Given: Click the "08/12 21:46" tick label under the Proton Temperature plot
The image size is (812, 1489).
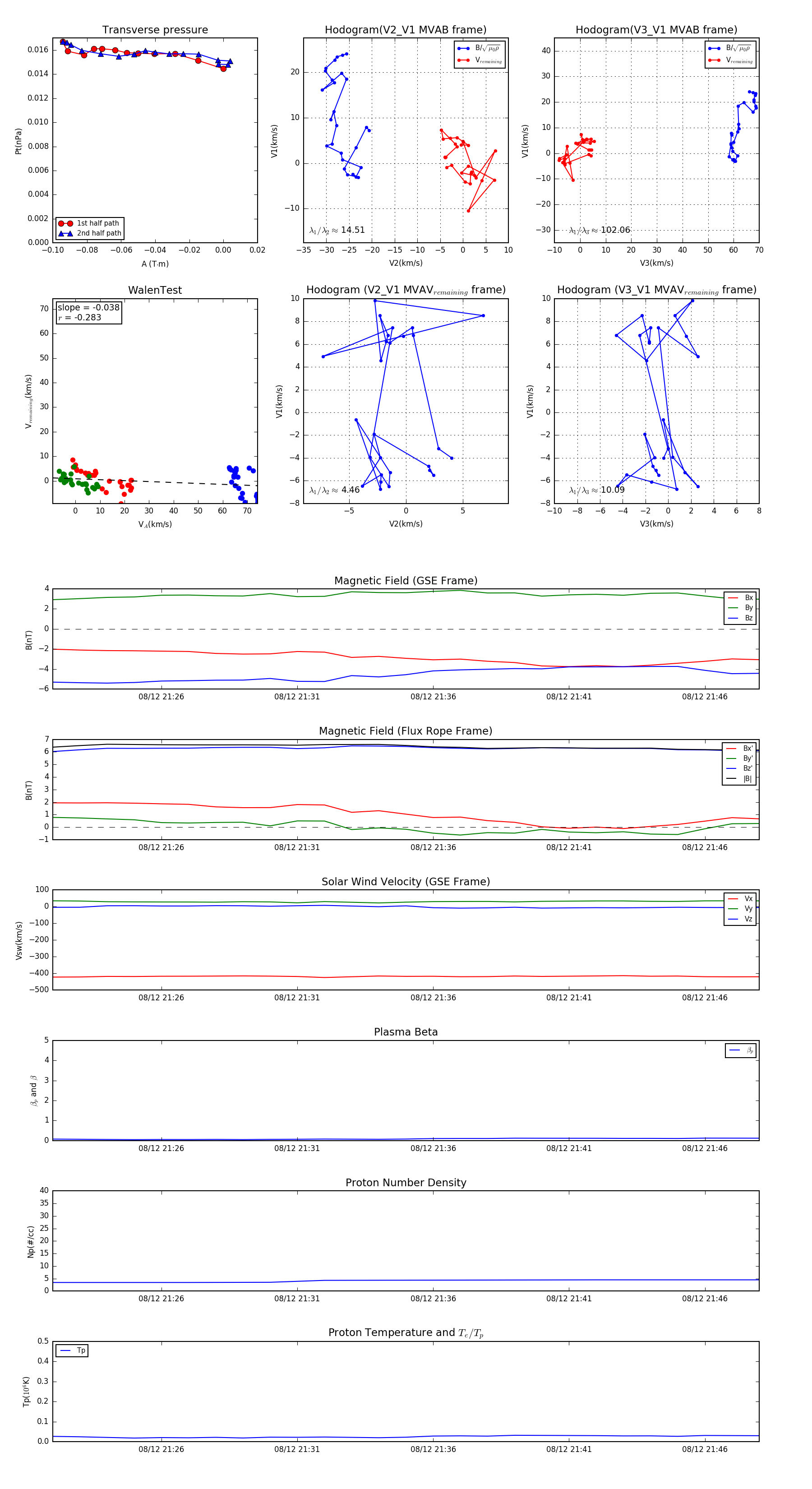Looking at the screenshot, I should (x=705, y=1449).
